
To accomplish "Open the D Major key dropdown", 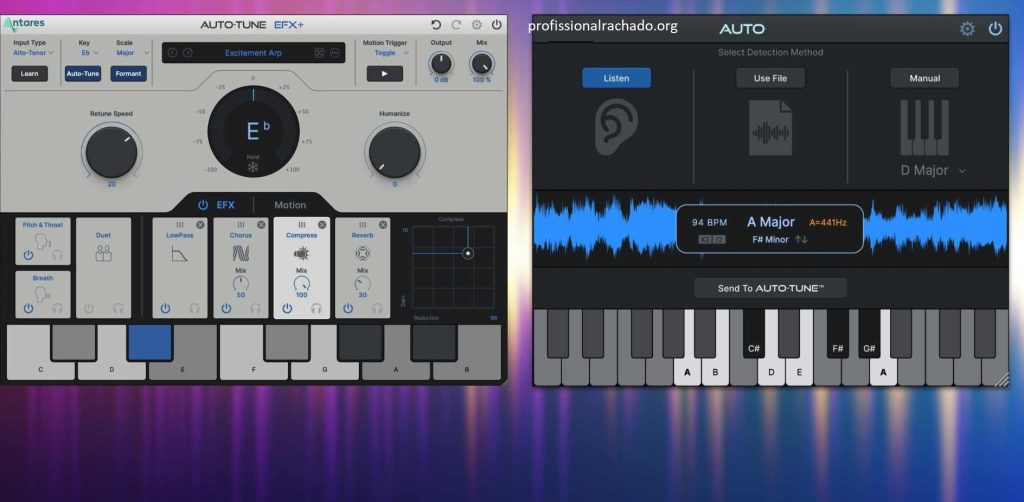I will (933, 170).
